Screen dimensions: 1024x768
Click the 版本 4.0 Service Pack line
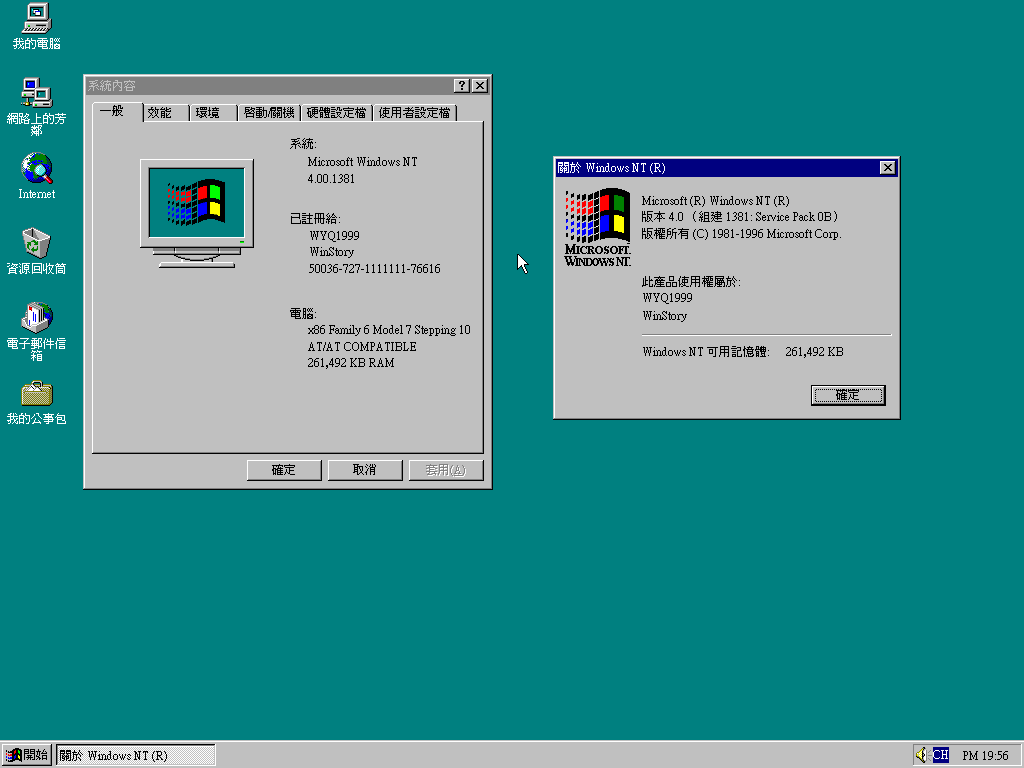click(740, 217)
